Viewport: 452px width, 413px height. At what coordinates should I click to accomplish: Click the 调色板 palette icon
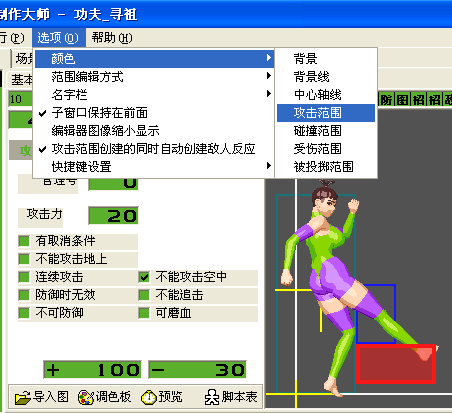point(86,397)
